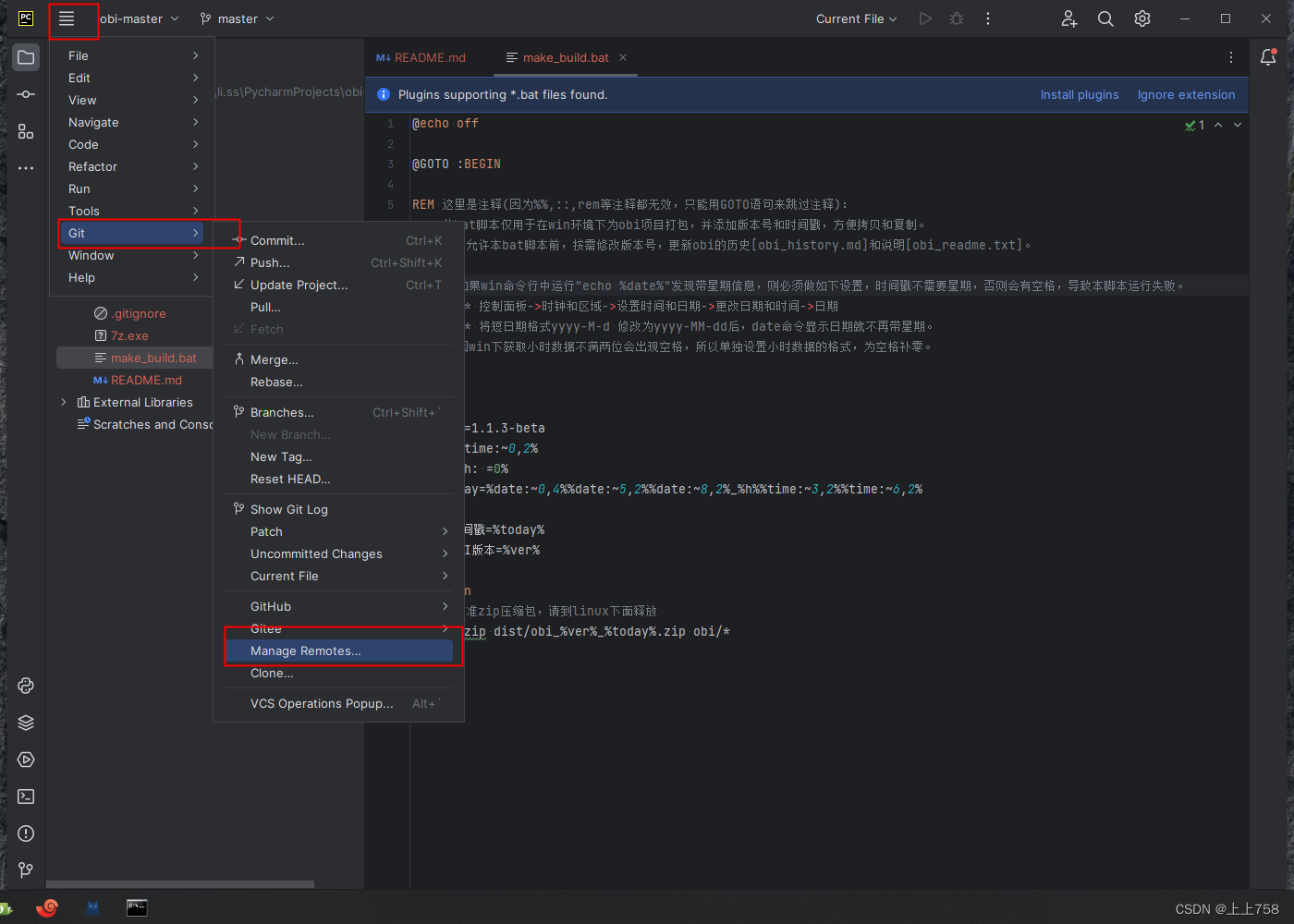Open the master branch dropdown
Viewport: 1294px width, 924px height.
pyautogui.click(x=237, y=18)
